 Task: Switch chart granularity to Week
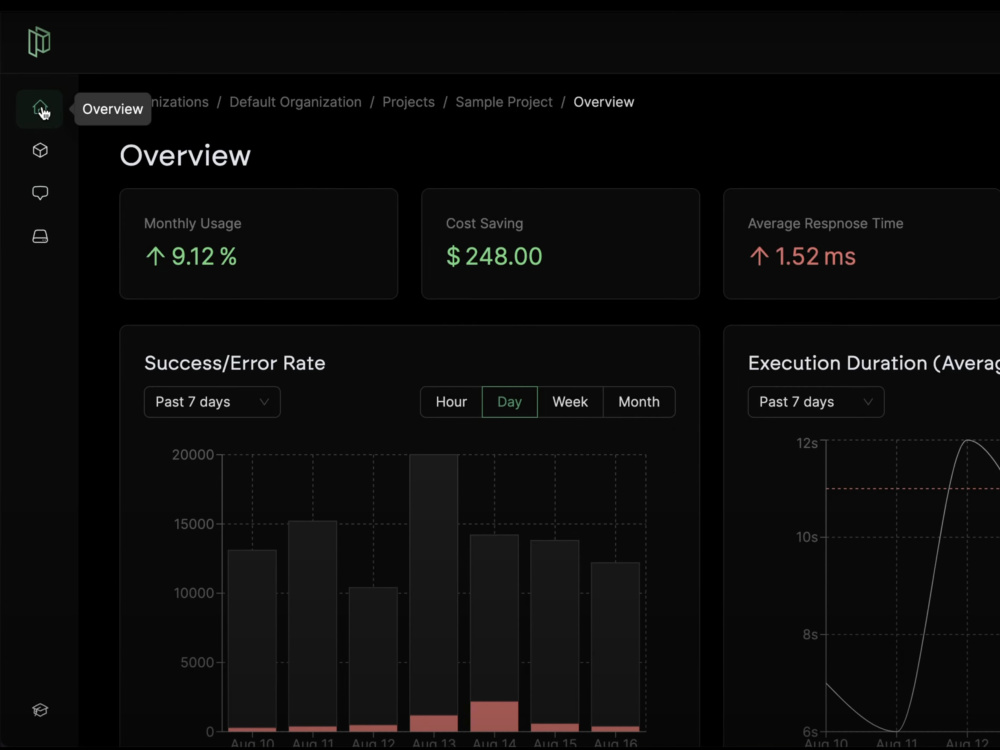point(570,402)
